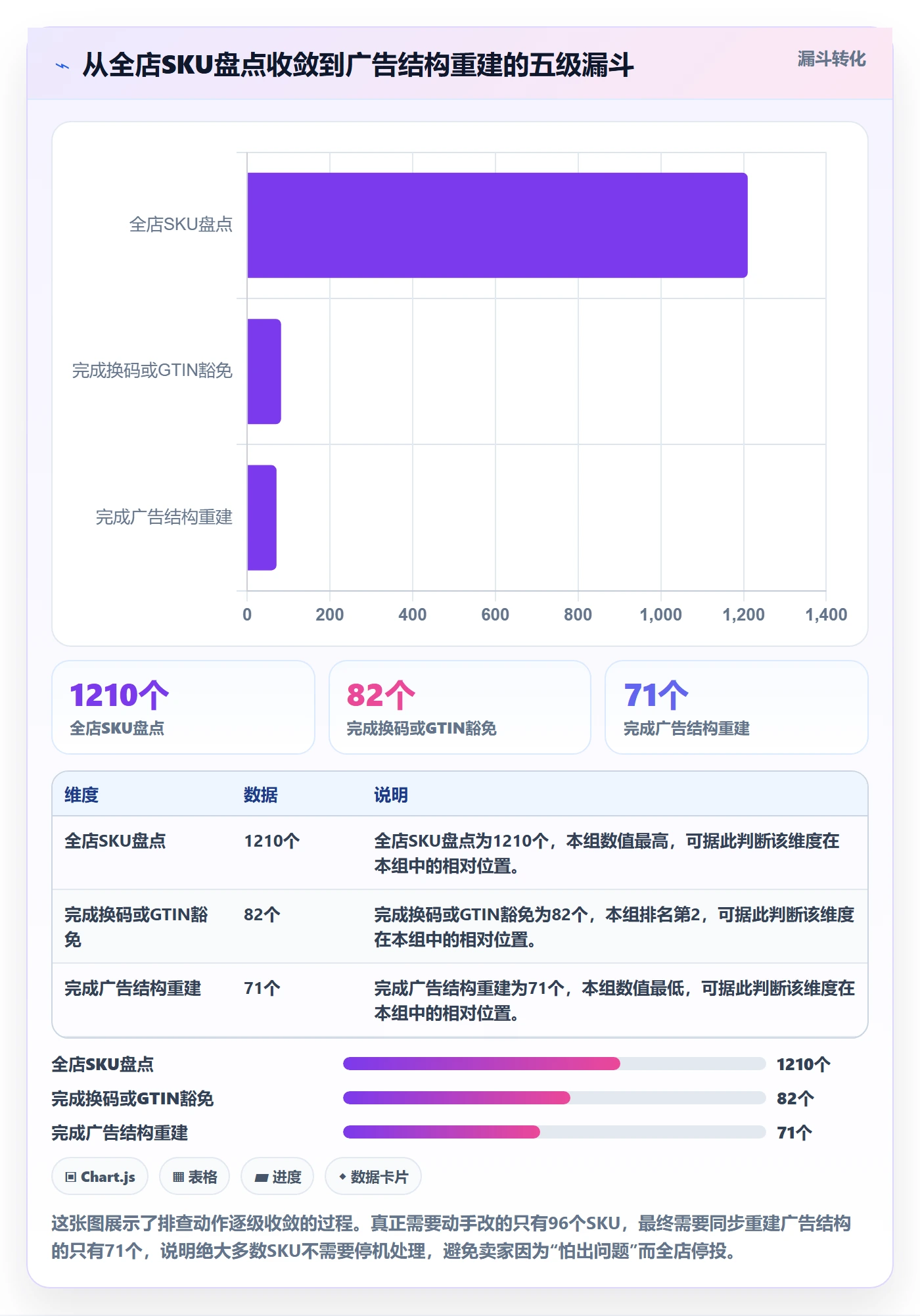Click the 完成换码或GTIN豁免 y-axis label in chart
Screen dimensions: 920x1316
[152, 371]
